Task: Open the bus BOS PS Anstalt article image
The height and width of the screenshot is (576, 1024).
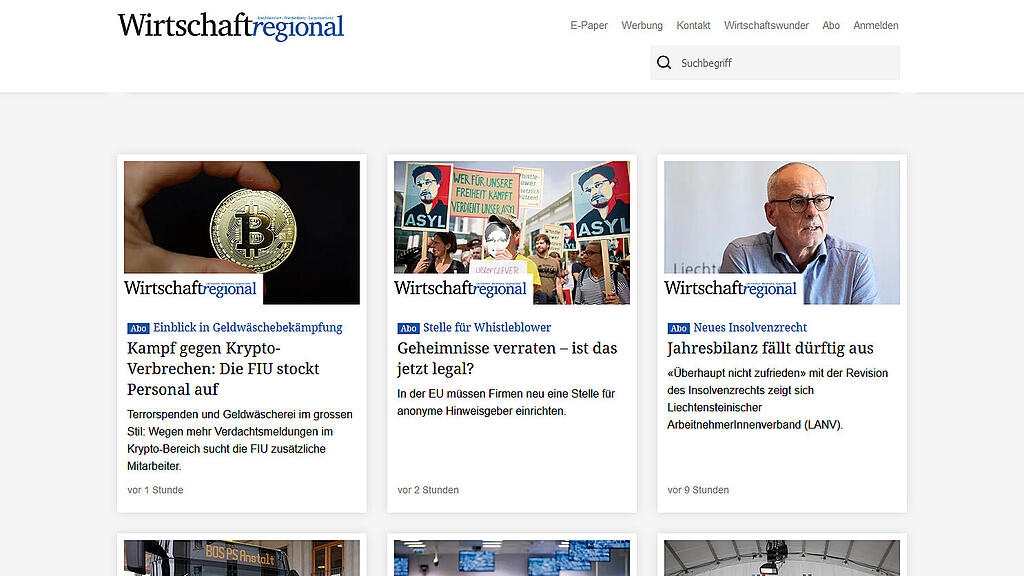Action: [242, 558]
